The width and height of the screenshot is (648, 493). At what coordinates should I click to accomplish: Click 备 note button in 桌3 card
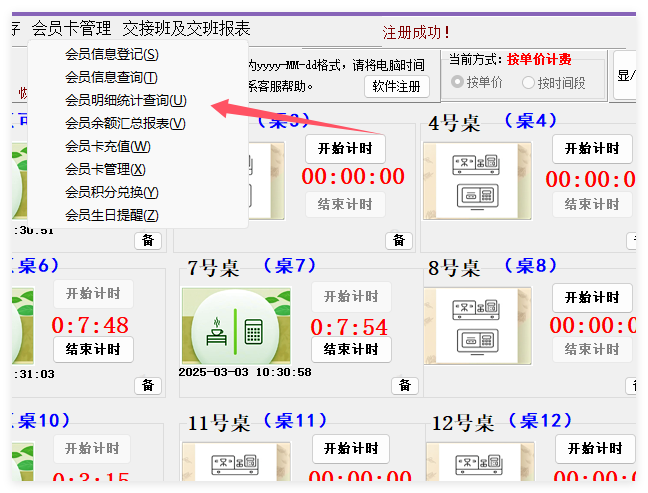(x=399, y=241)
